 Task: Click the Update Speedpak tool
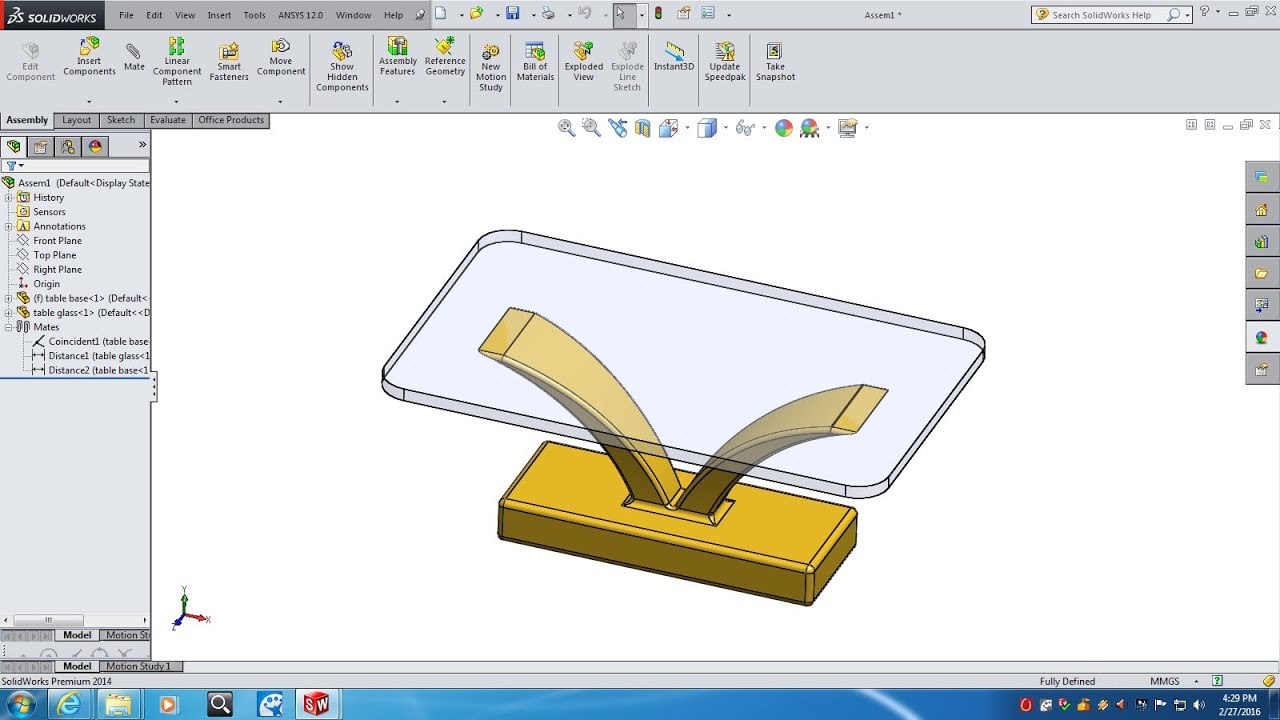[725, 62]
